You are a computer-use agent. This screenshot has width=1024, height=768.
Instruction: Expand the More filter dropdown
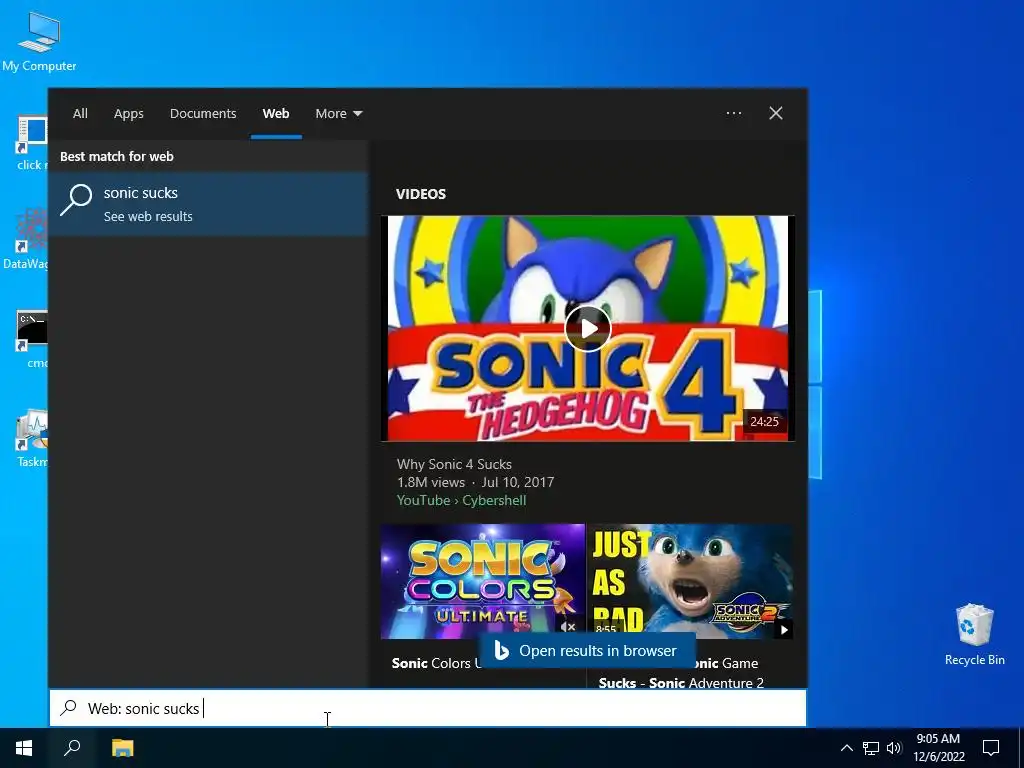[x=338, y=114]
